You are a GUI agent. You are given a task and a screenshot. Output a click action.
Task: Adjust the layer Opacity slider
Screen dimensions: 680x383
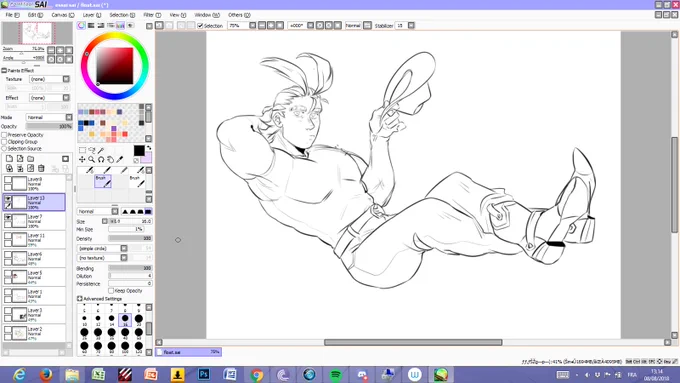coord(49,127)
